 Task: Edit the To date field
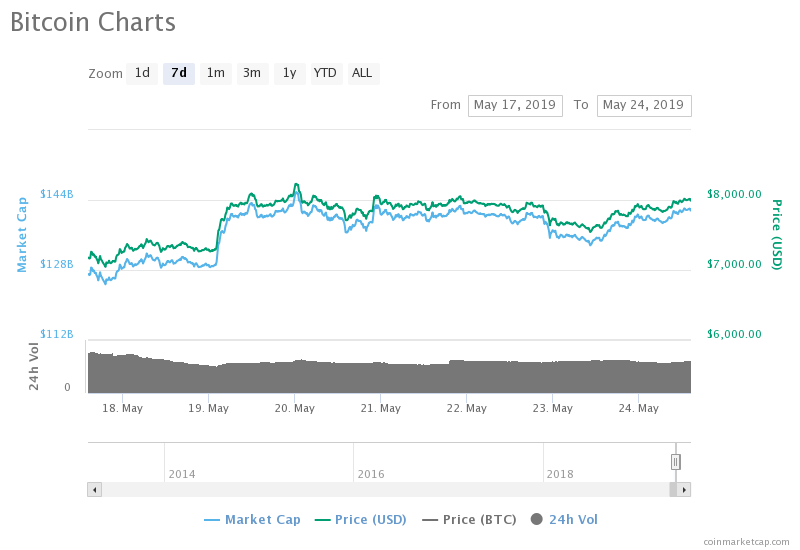644,106
